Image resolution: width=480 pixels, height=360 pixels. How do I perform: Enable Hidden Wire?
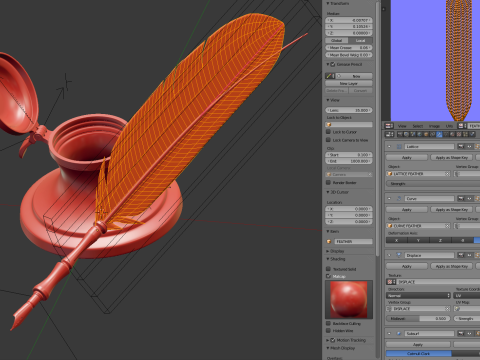(x=328, y=331)
